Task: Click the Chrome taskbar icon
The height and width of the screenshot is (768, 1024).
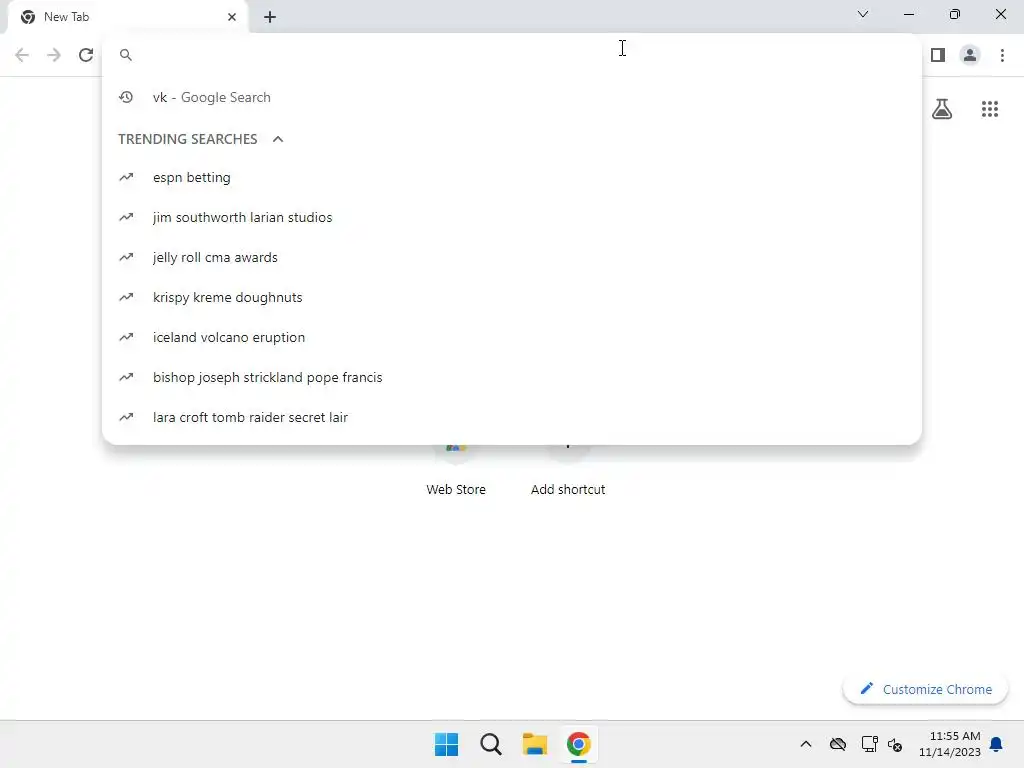Action: (x=579, y=744)
